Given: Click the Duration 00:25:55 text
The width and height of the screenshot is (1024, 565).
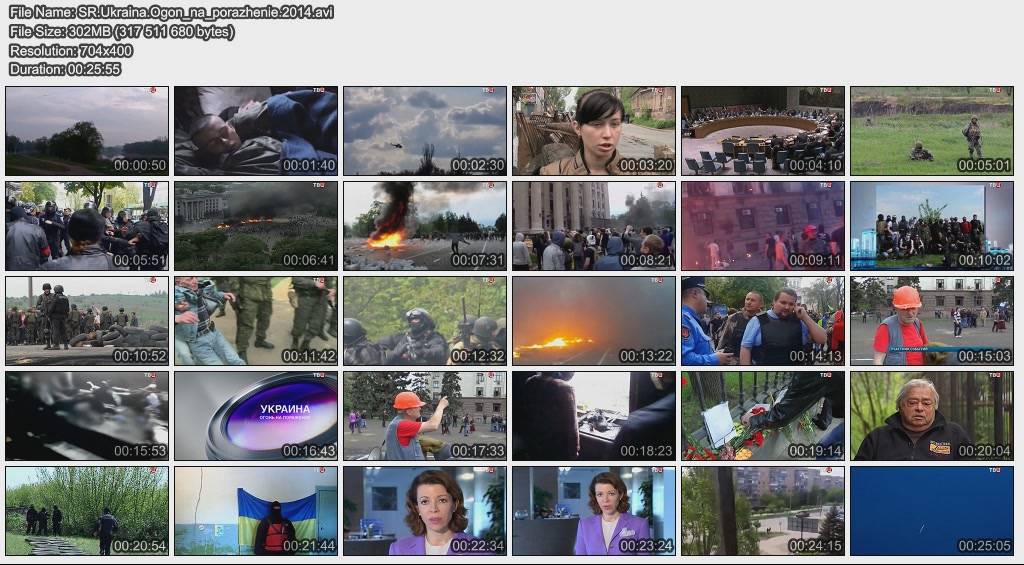Looking at the screenshot, I should point(65,69).
